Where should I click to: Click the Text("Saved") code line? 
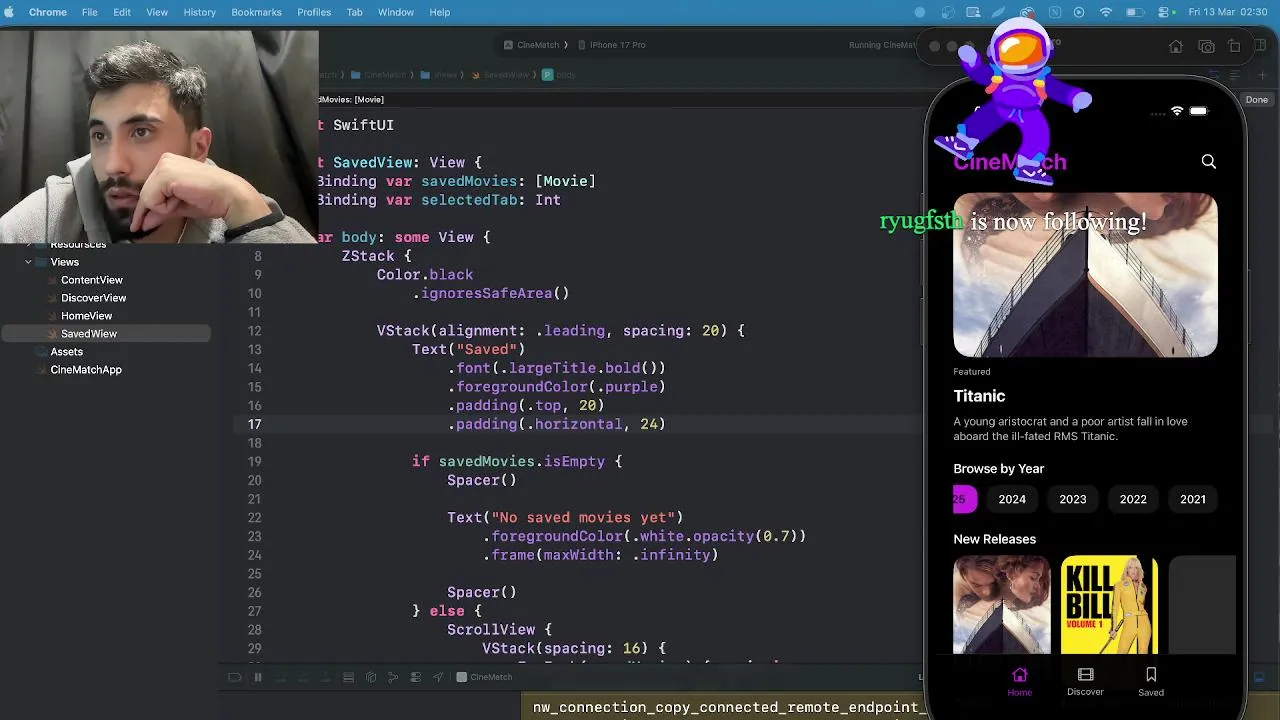tap(468, 349)
